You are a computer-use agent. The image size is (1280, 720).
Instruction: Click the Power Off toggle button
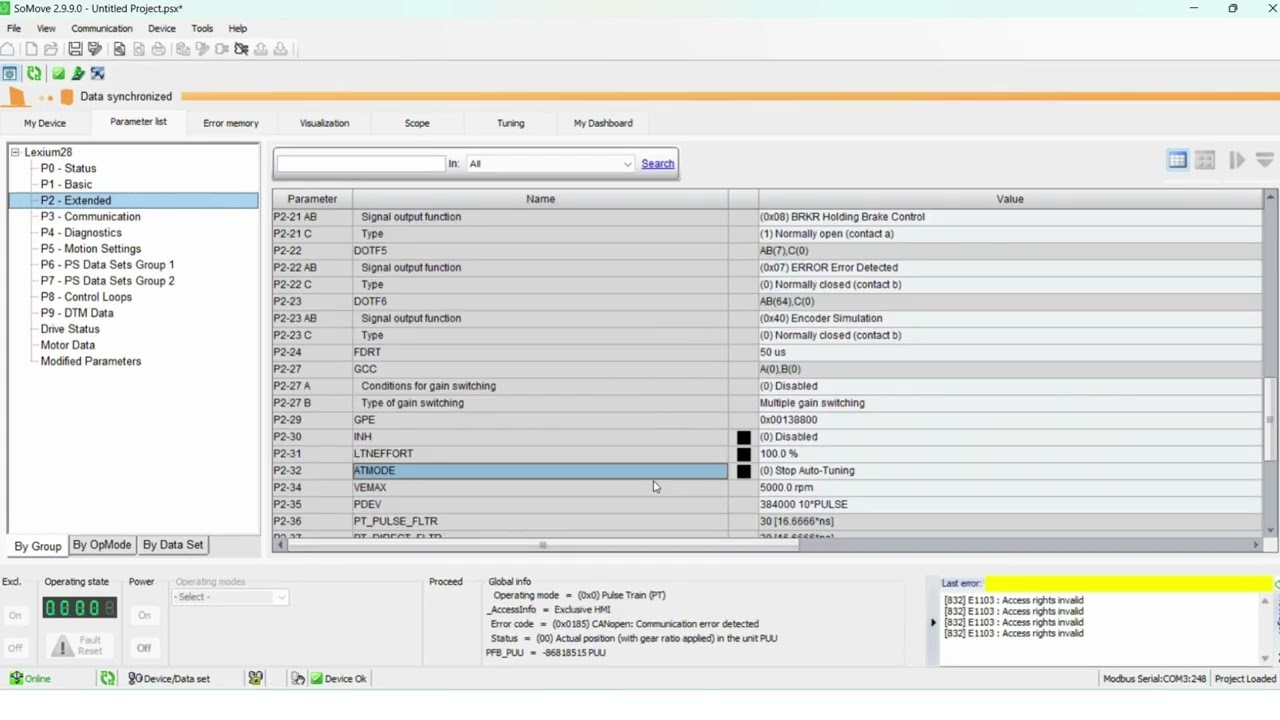tap(144, 648)
